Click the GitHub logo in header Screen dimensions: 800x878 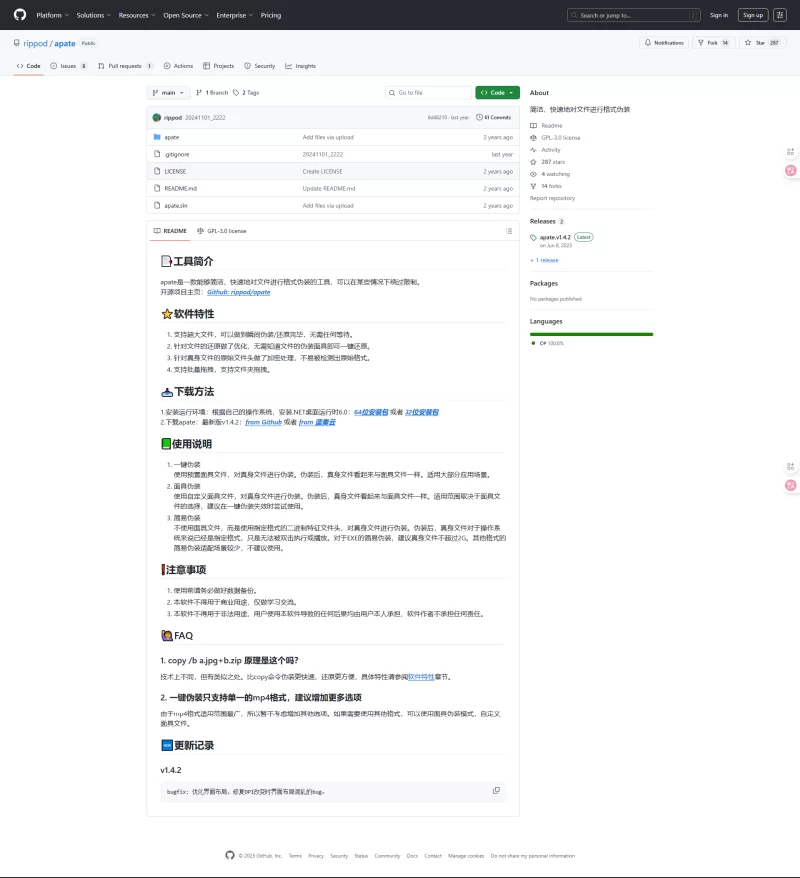[x=20, y=15]
